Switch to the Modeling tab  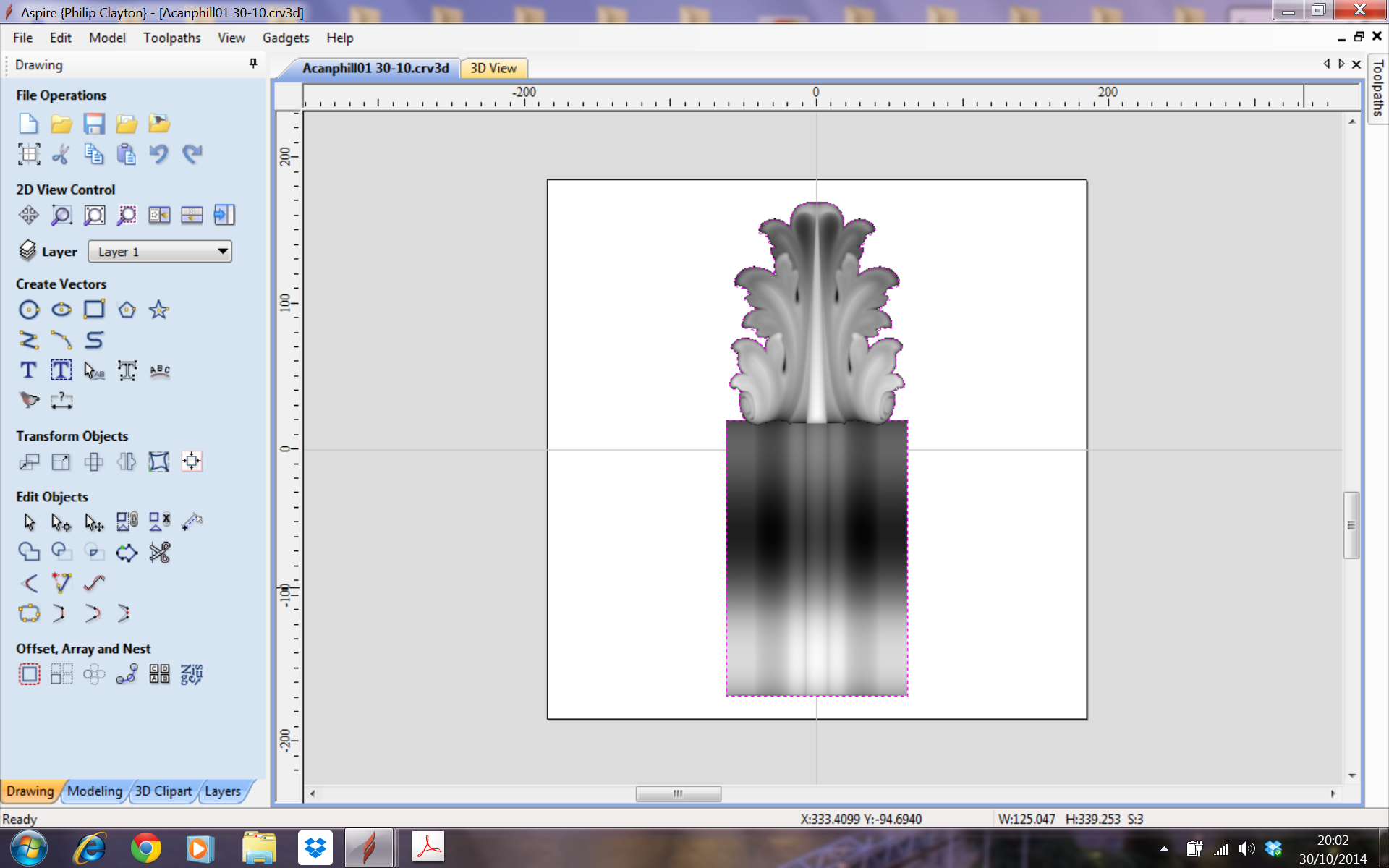pos(95,791)
